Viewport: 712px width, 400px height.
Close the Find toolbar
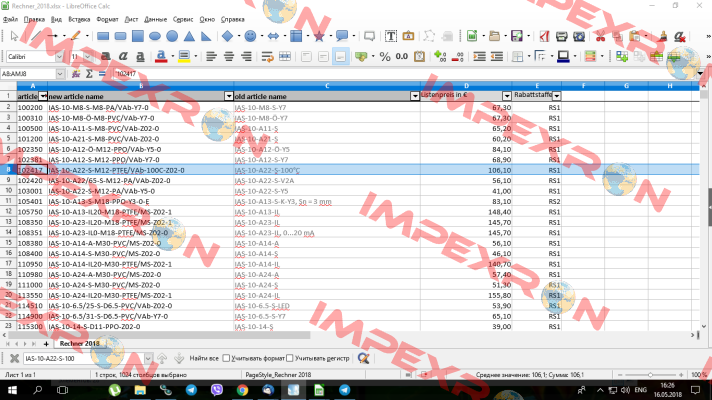pos(14,358)
